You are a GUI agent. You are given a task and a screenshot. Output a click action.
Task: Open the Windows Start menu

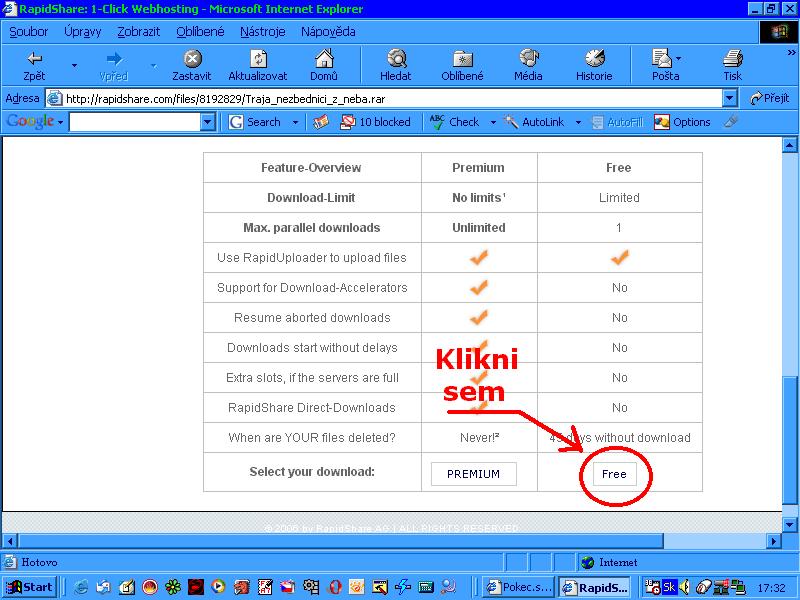(30, 587)
